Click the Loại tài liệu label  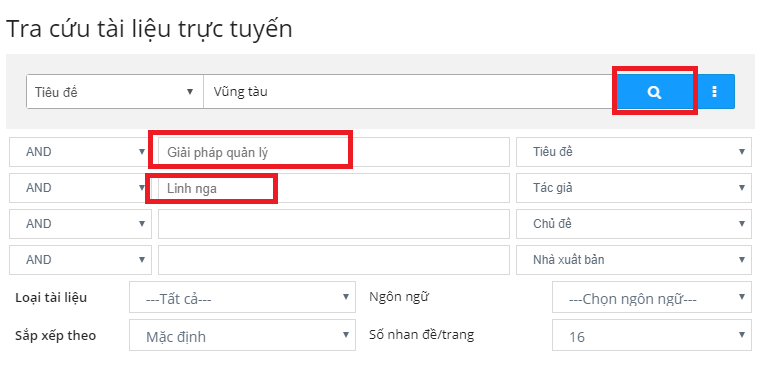point(51,297)
